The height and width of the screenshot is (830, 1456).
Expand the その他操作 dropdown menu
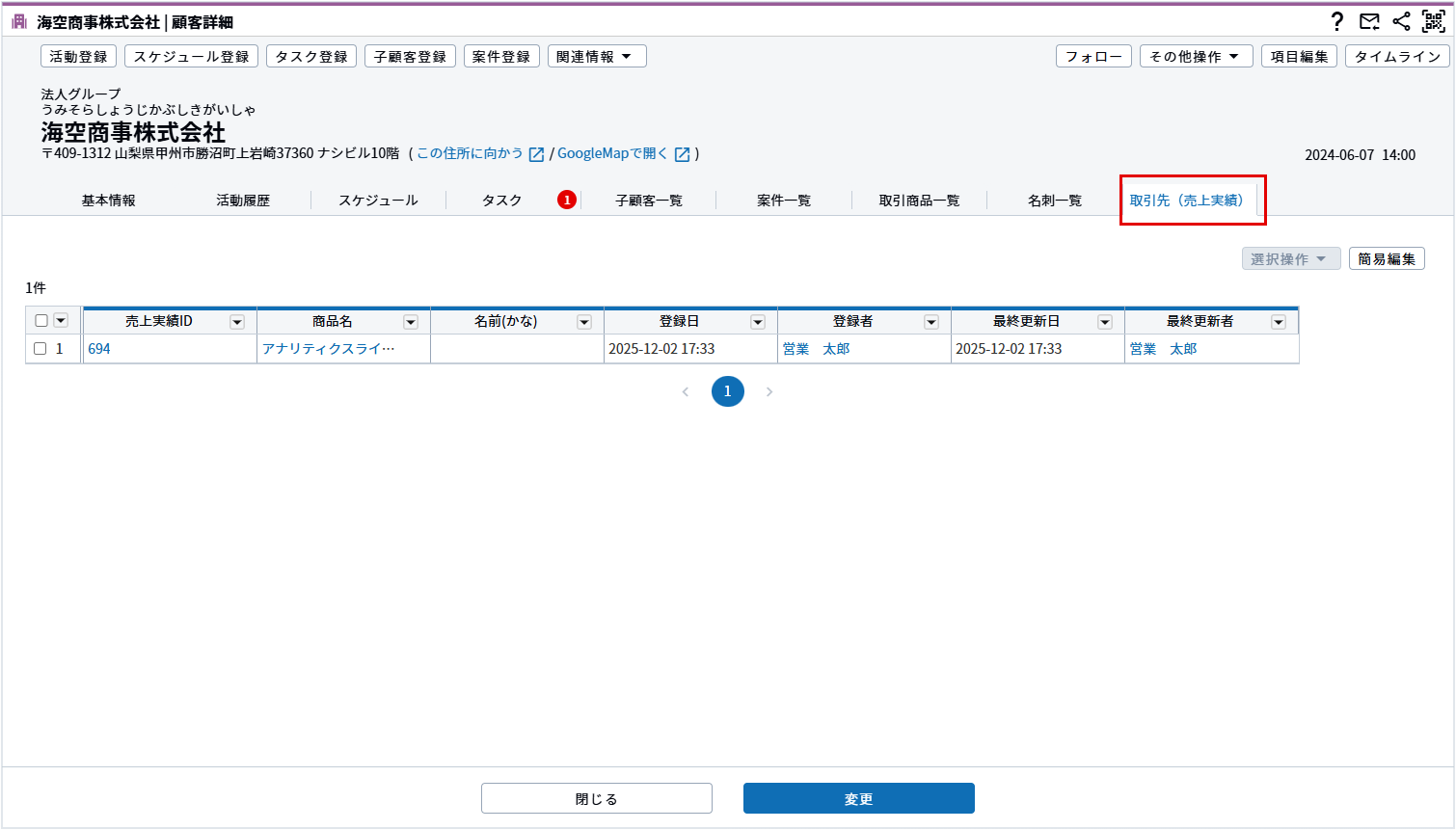click(1196, 57)
